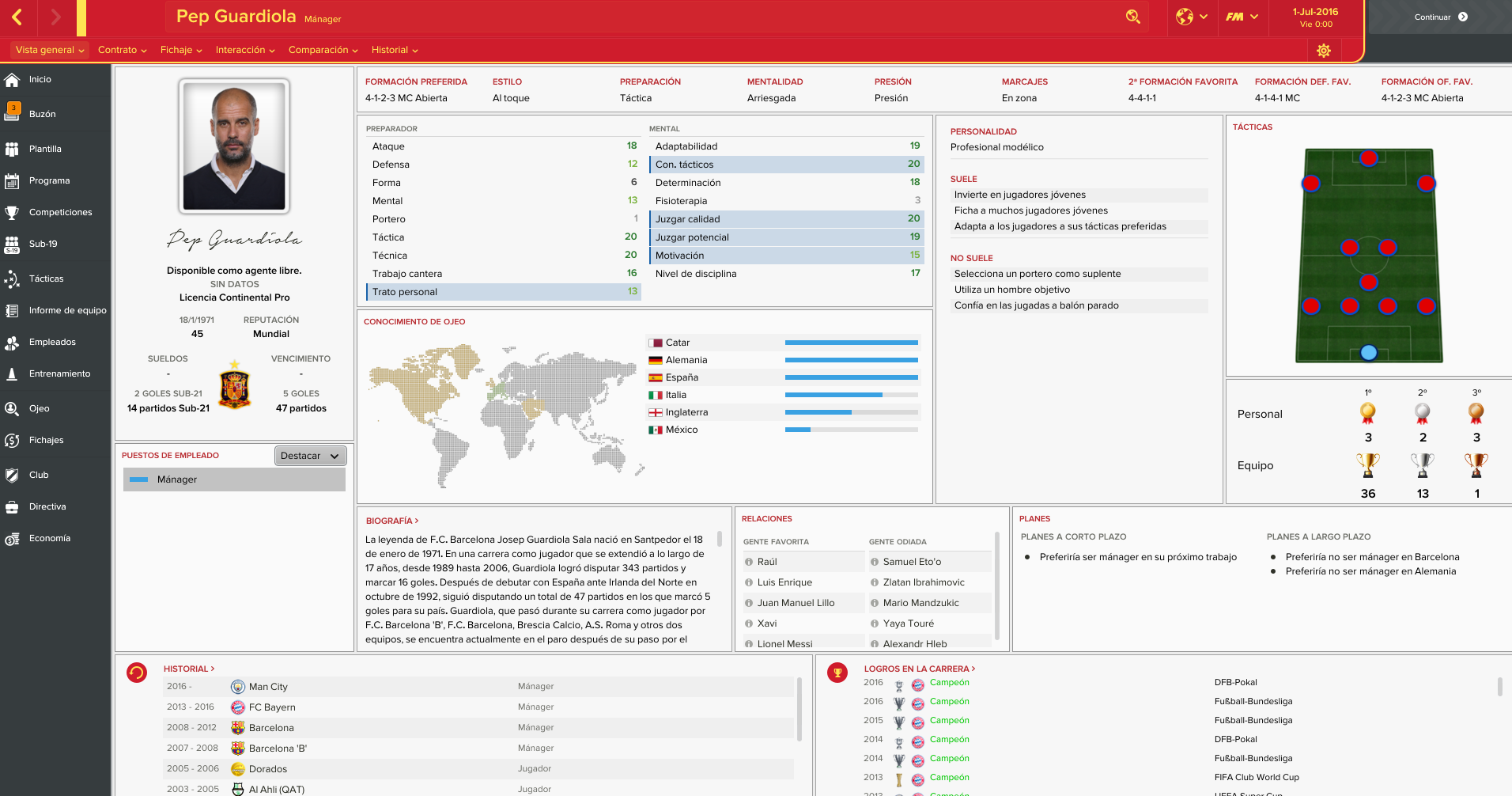The width and height of the screenshot is (1512, 796).
Task: Click the Catar knowledge bar
Action: pos(852,343)
